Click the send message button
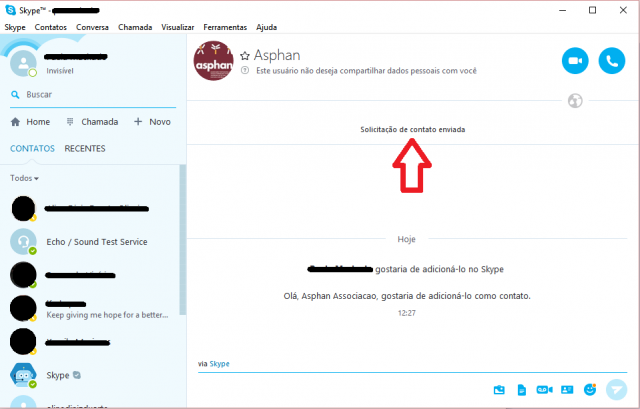Image resolution: width=640 pixels, height=409 pixels. click(x=616, y=389)
